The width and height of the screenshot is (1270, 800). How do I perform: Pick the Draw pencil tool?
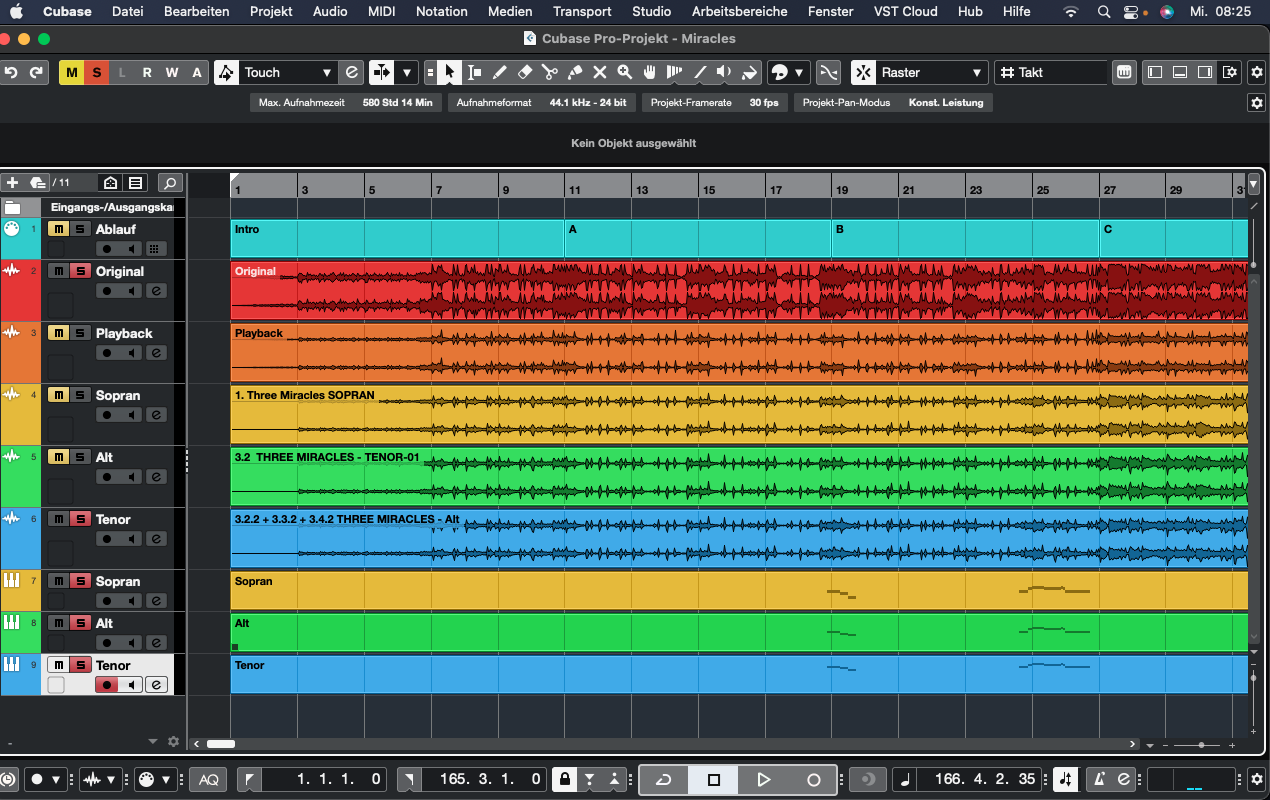pyautogui.click(x=499, y=72)
